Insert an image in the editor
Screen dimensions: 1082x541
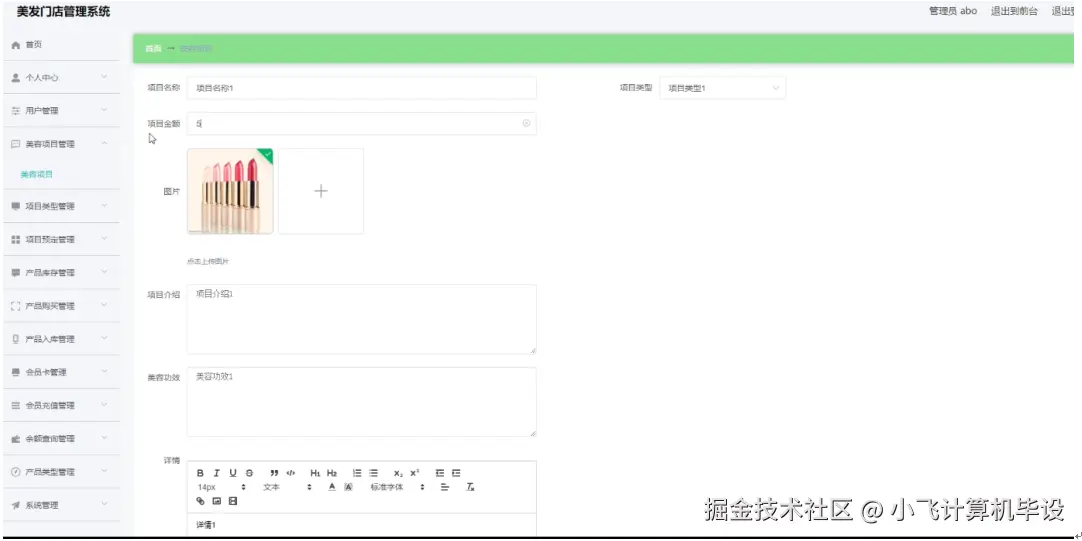pyautogui.click(x=217, y=501)
